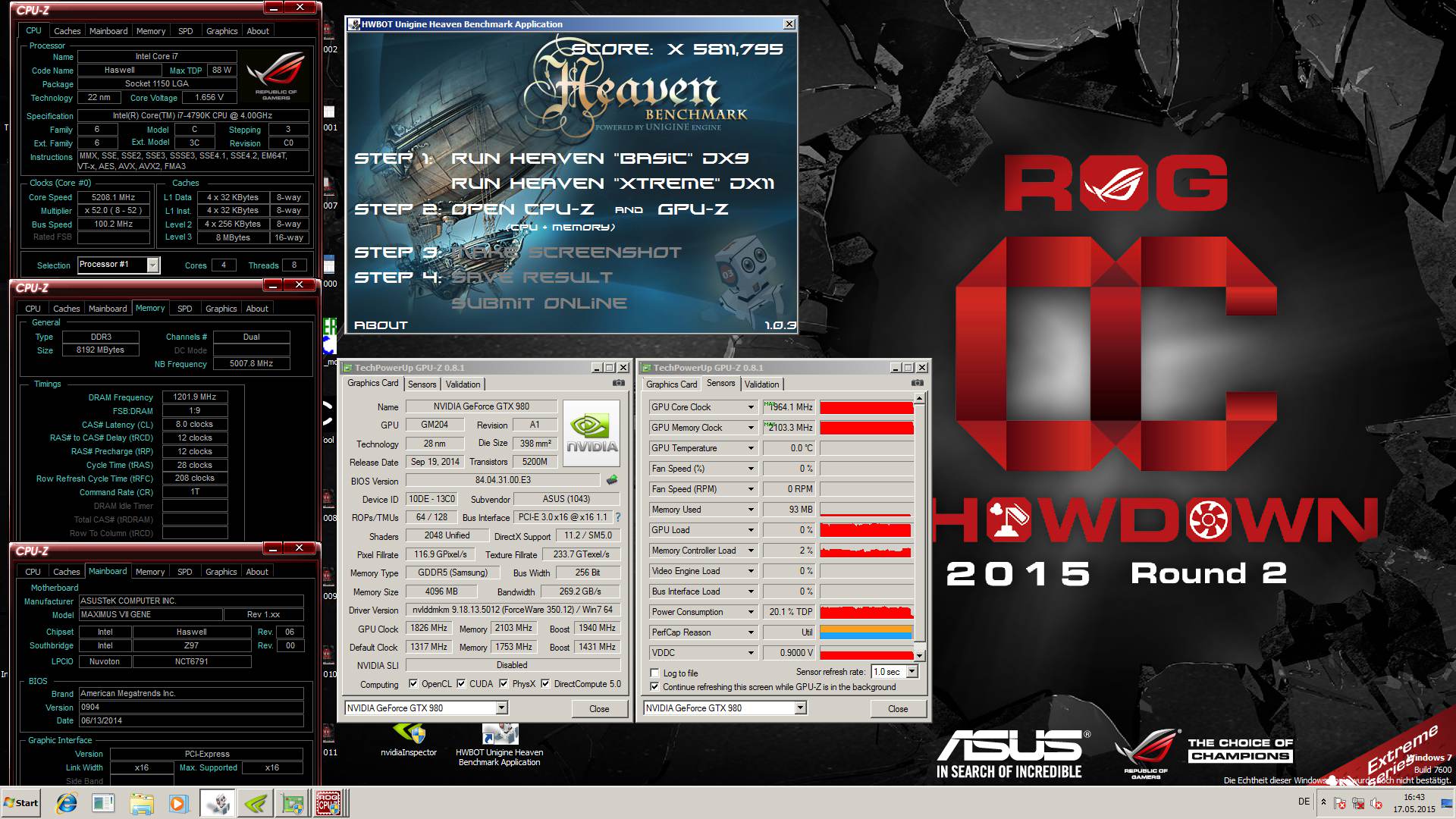Switch to ROG CPU-Z taskbar icon
The height and width of the screenshot is (819, 1456).
click(x=328, y=802)
